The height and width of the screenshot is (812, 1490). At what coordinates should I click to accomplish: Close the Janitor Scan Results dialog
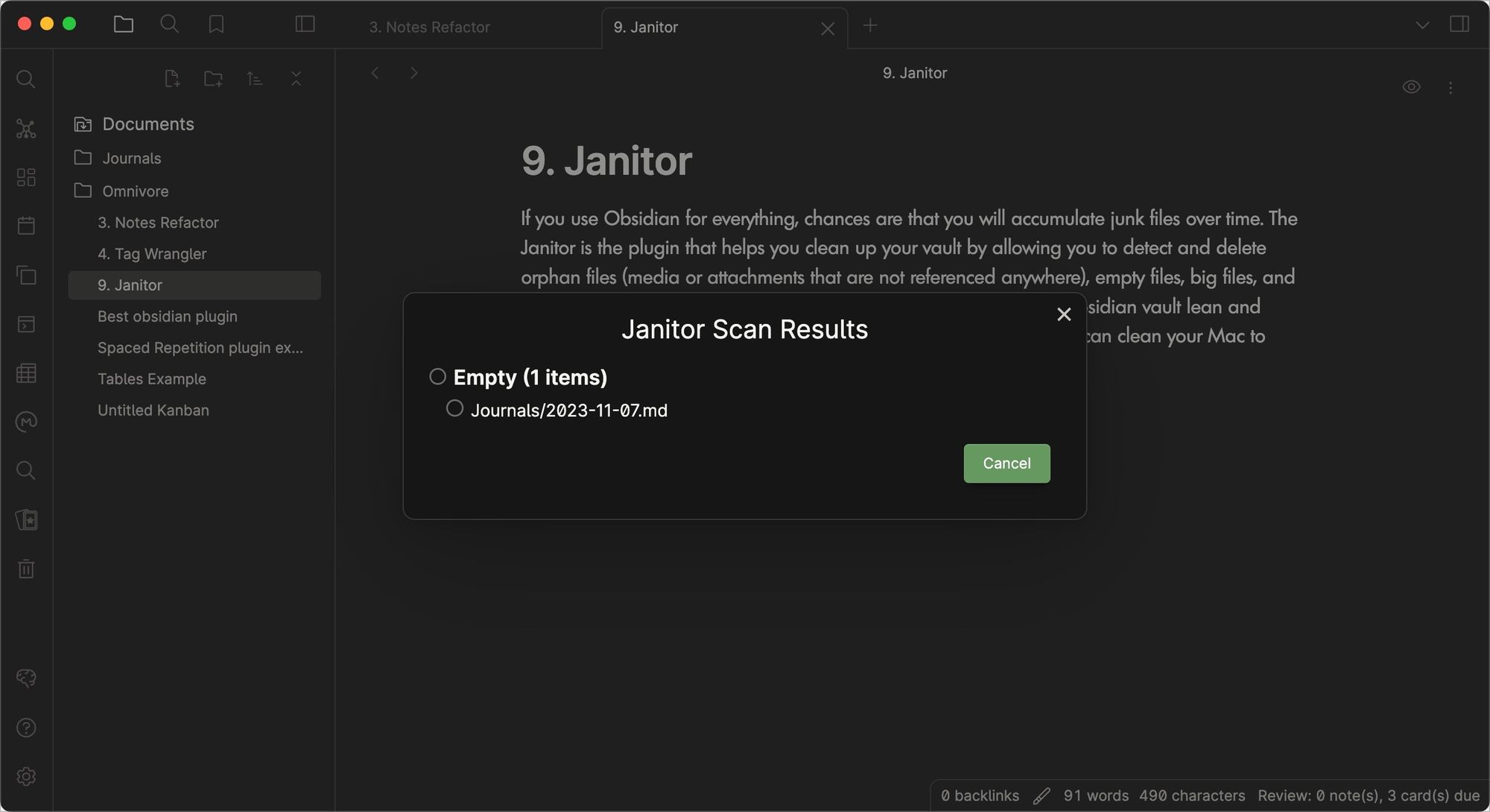(1064, 314)
